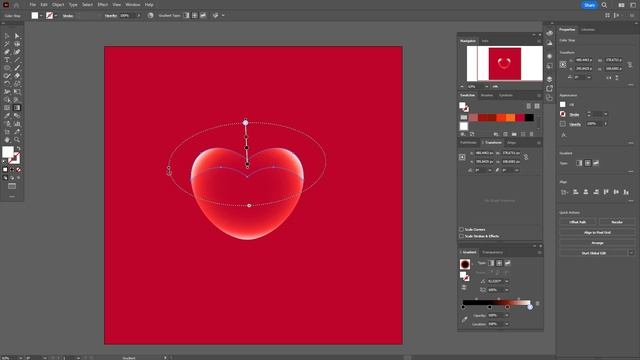This screenshot has width=640, height=360.
Task: Open gradient angle dropdown in Gradient panel
Action: tap(507, 281)
